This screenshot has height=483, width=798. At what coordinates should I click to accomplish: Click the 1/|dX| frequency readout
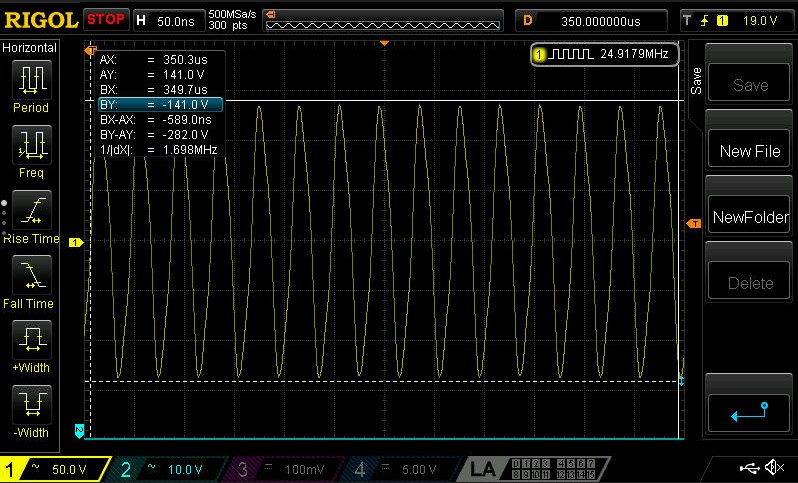160,150
